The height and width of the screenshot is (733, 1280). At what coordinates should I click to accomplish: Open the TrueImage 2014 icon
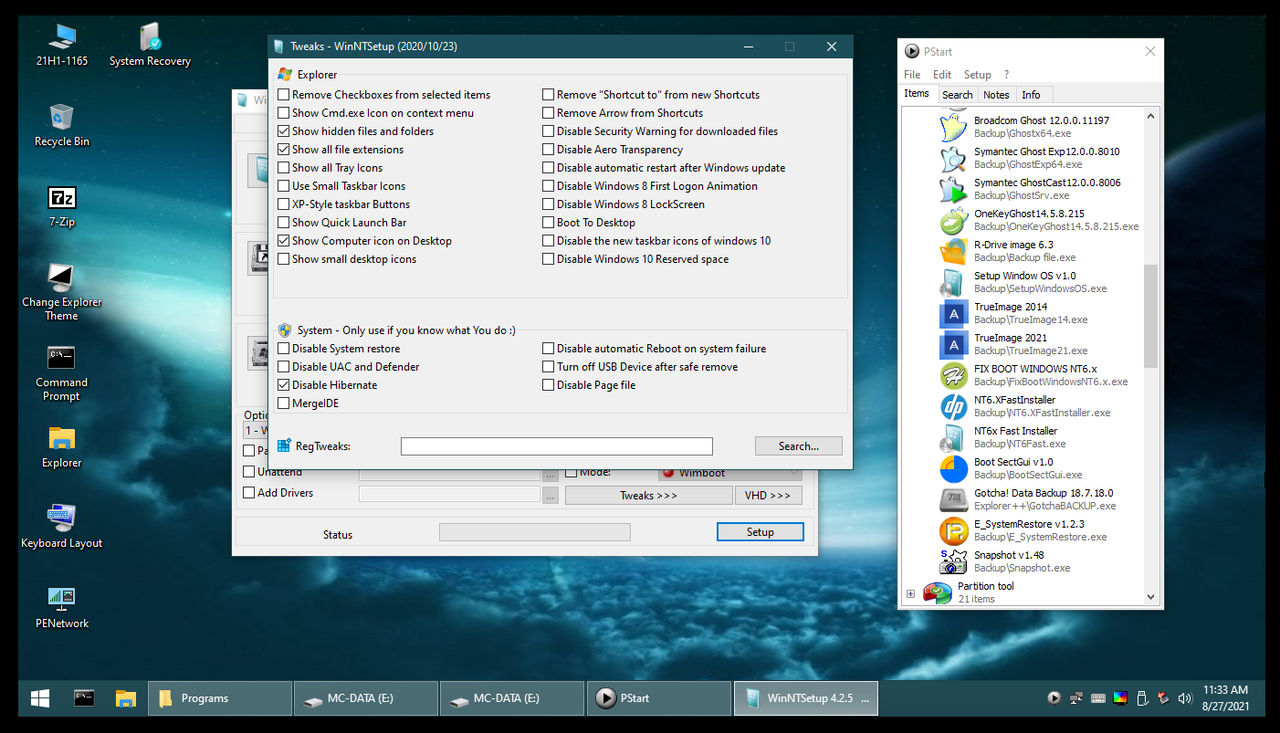(954, 313)
